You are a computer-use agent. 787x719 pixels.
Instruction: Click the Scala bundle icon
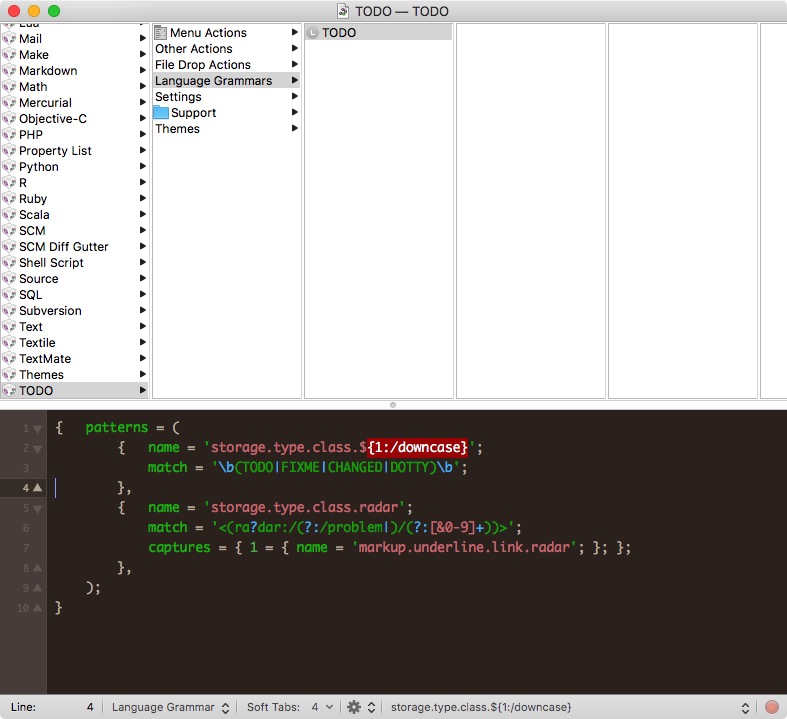point(9,215)
